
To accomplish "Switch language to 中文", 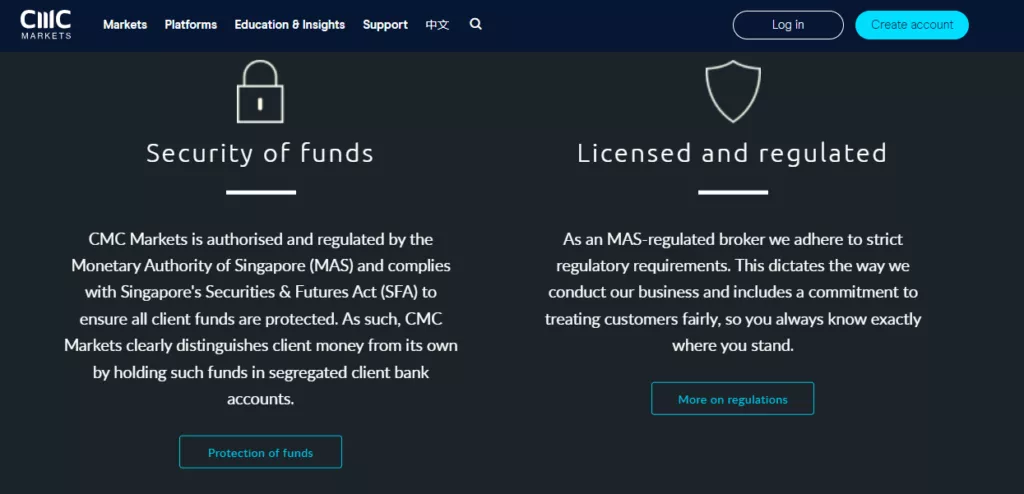I will 438,25.
